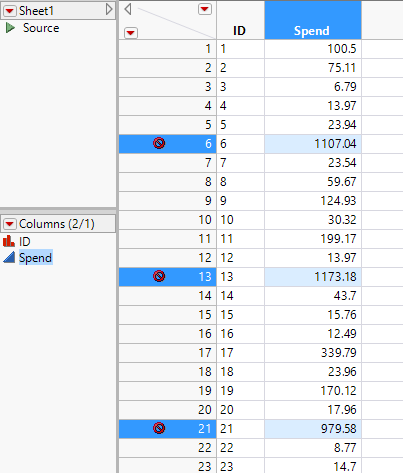Click the excluded icon on row 13
Viewport: 403px width, 473px height.
[x=159, y=276]
